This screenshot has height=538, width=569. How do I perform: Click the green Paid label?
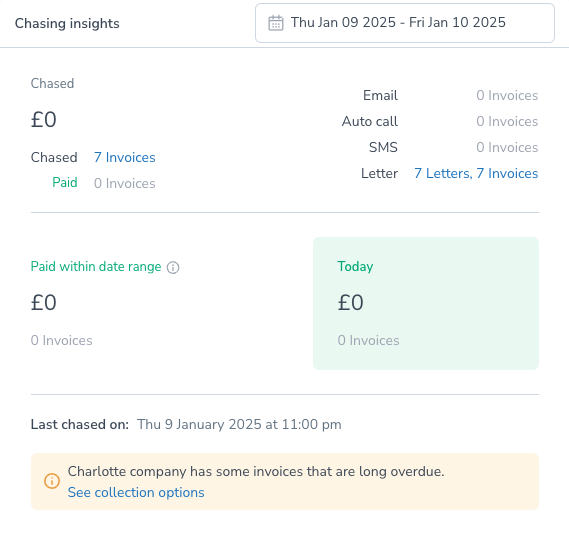(65, 182)
